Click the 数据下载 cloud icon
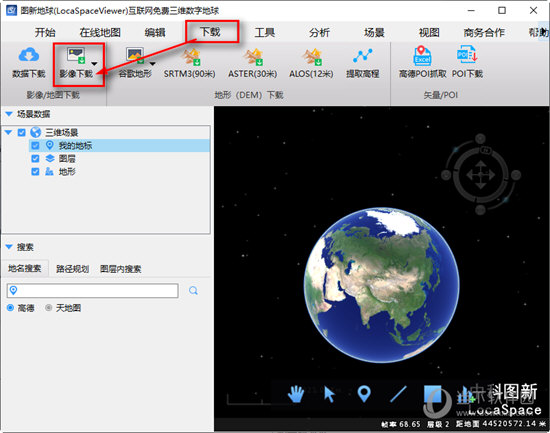 (x=29, y=55)
